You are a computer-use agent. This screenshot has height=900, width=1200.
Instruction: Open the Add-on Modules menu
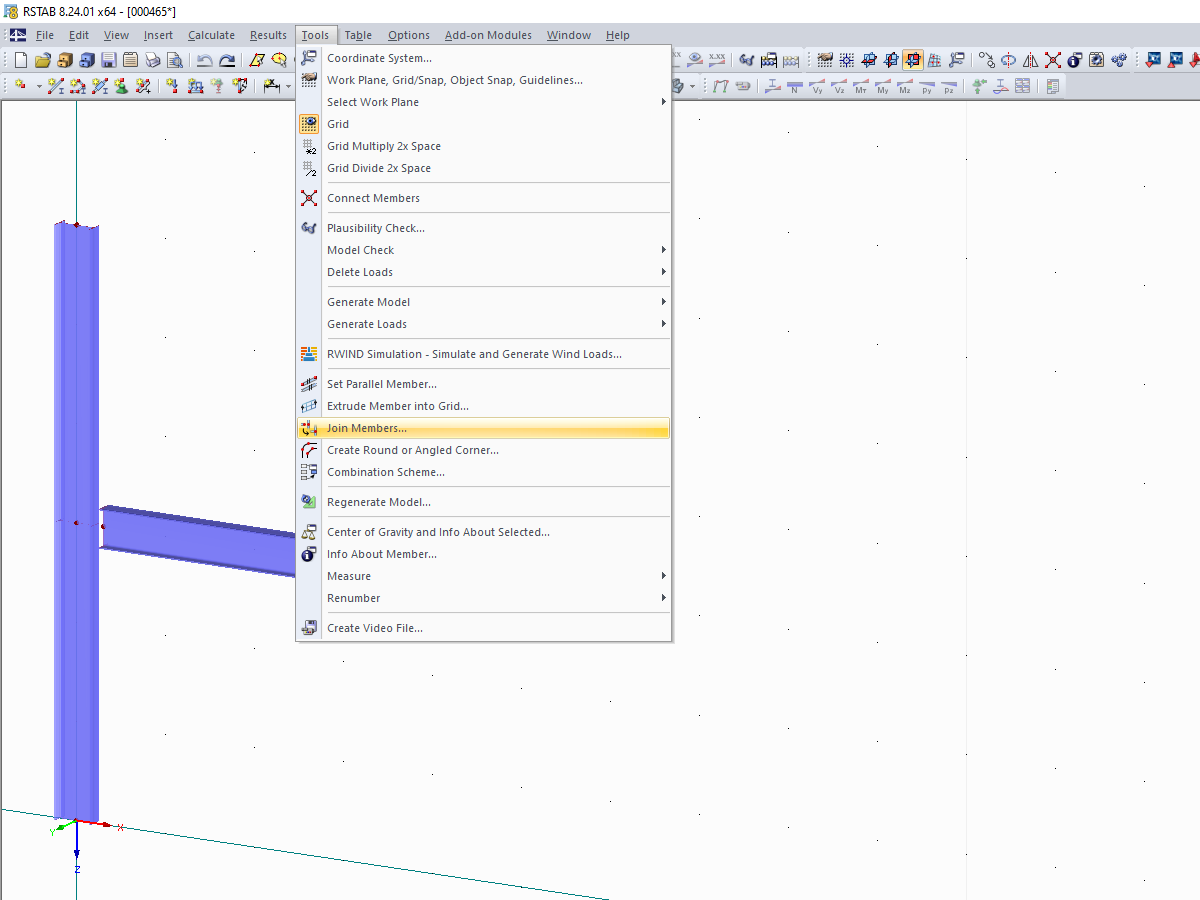coord(488,35)
